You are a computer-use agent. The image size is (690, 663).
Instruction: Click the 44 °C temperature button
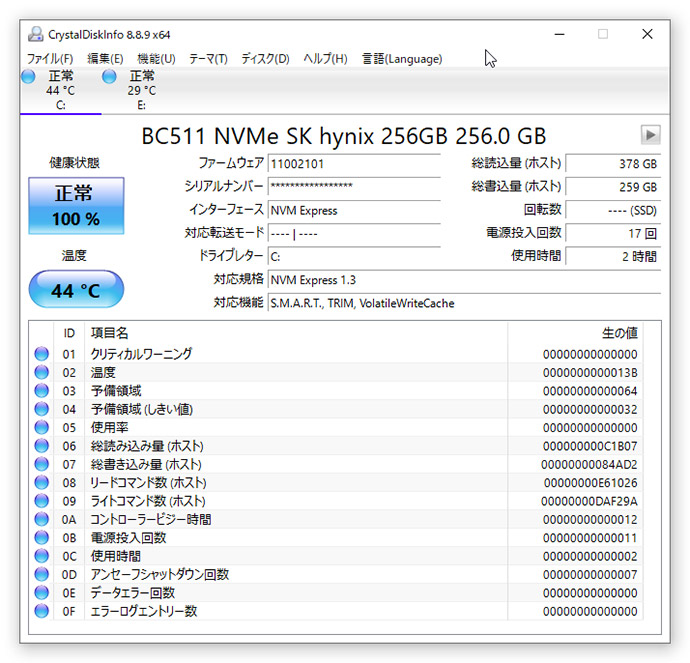(76, 289)
